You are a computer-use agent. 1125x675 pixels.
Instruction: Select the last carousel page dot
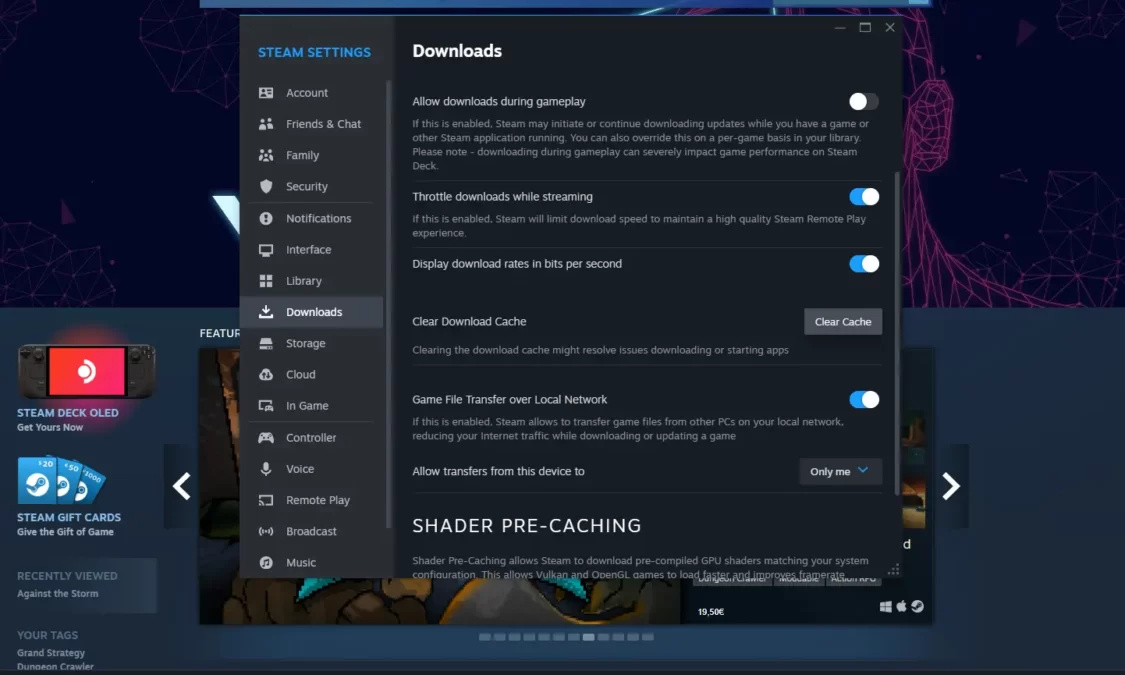(x=648, y=637)
